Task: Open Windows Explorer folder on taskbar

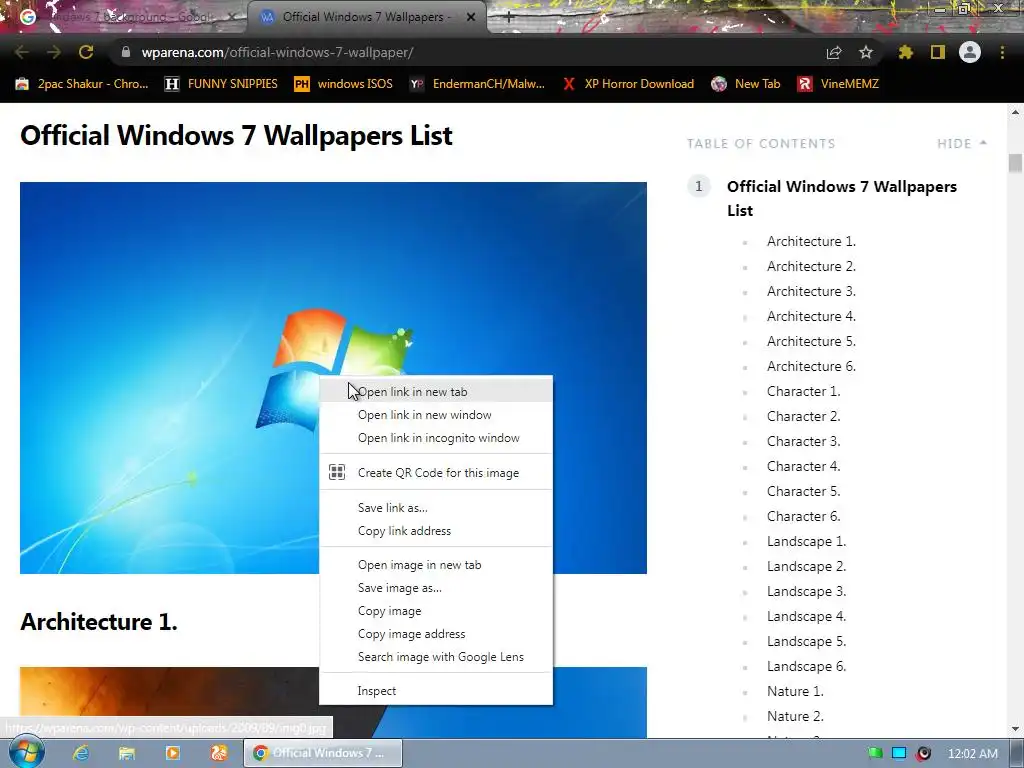Action: (x=127, y=753)
